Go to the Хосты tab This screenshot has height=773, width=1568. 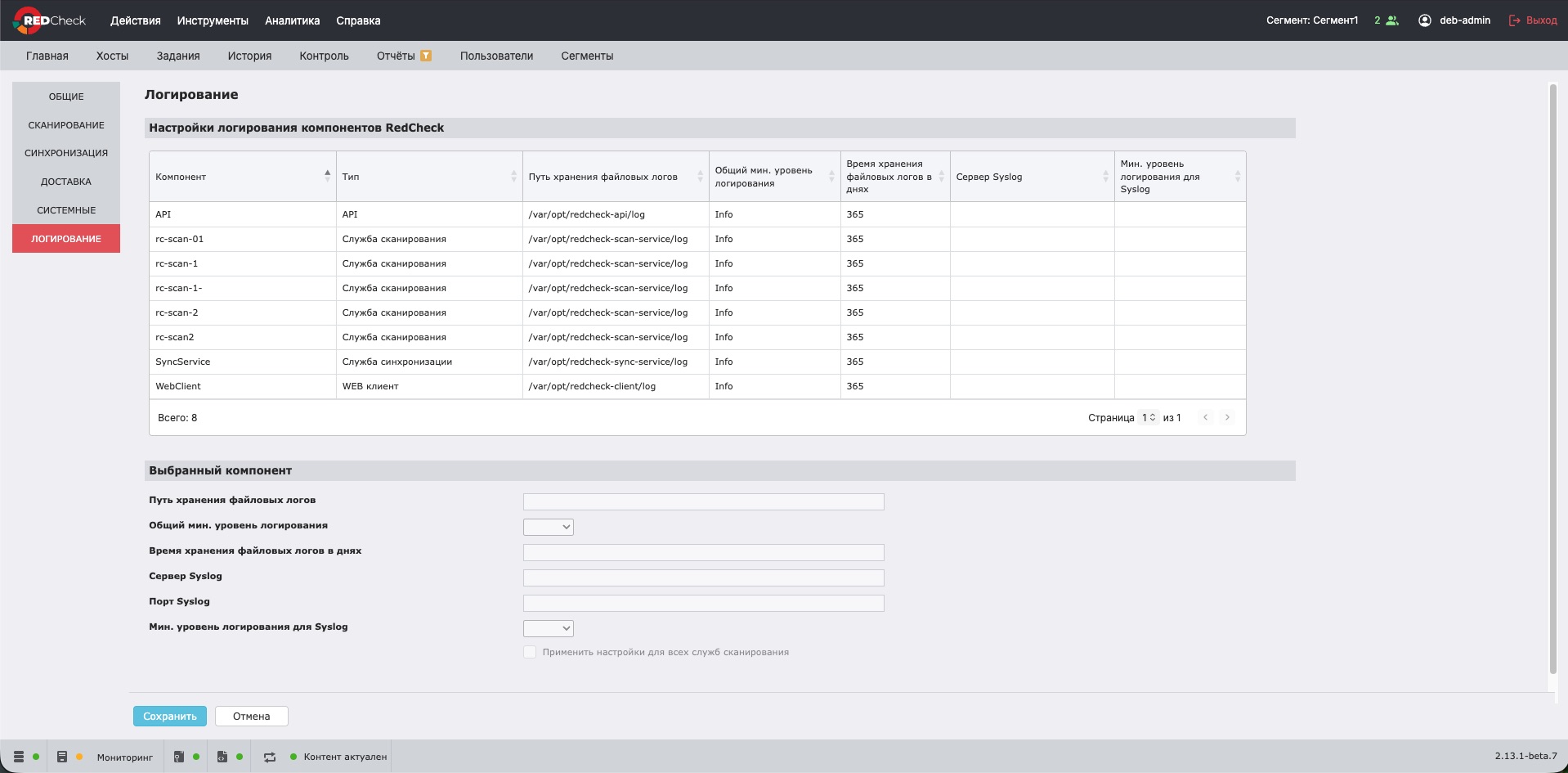112,56
